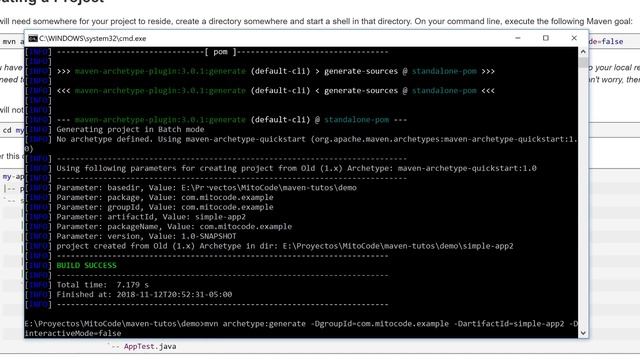Click the '[ pom ]' header line
The width and height of the screenshot is (640, 360).
222,52
